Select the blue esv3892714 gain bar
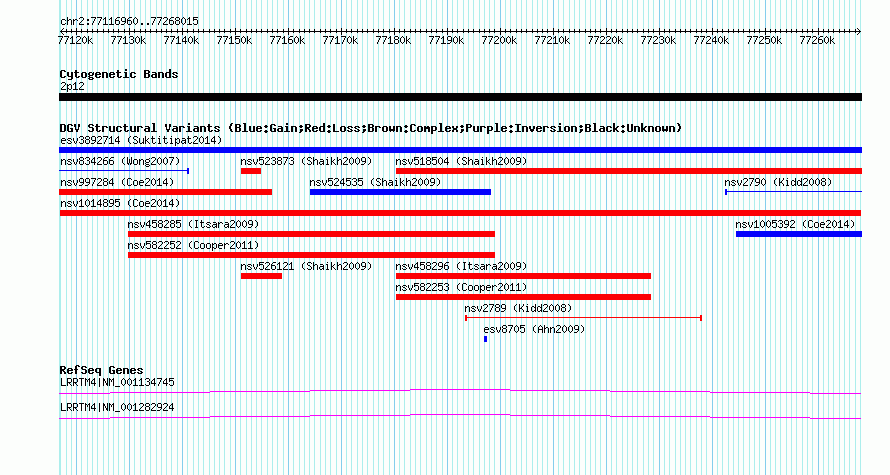The image size is (890, 475). coord(460,150)
